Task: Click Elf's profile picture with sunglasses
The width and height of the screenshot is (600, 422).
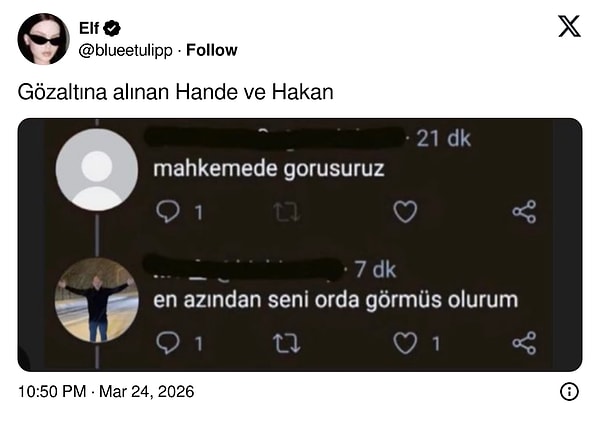Action: click(x=44, y=39)
